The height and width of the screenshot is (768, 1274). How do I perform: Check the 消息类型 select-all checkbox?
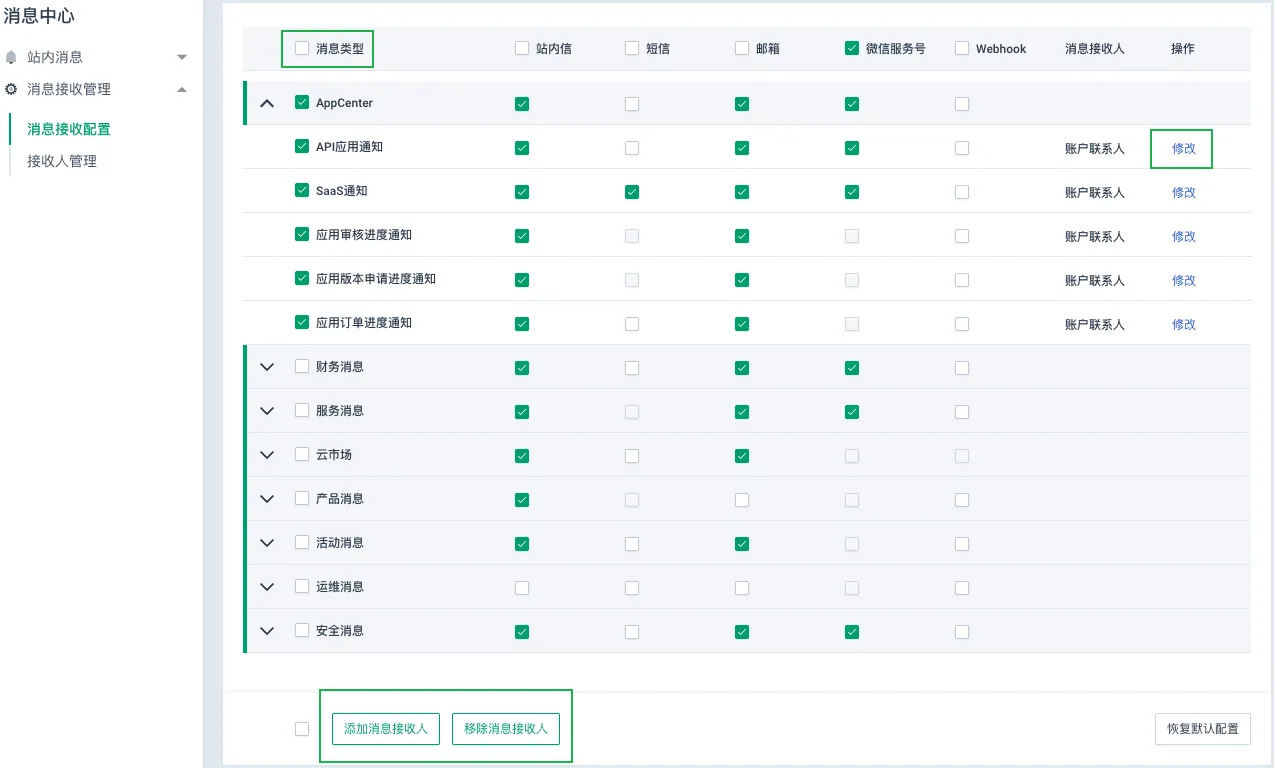tap(302, 48)
